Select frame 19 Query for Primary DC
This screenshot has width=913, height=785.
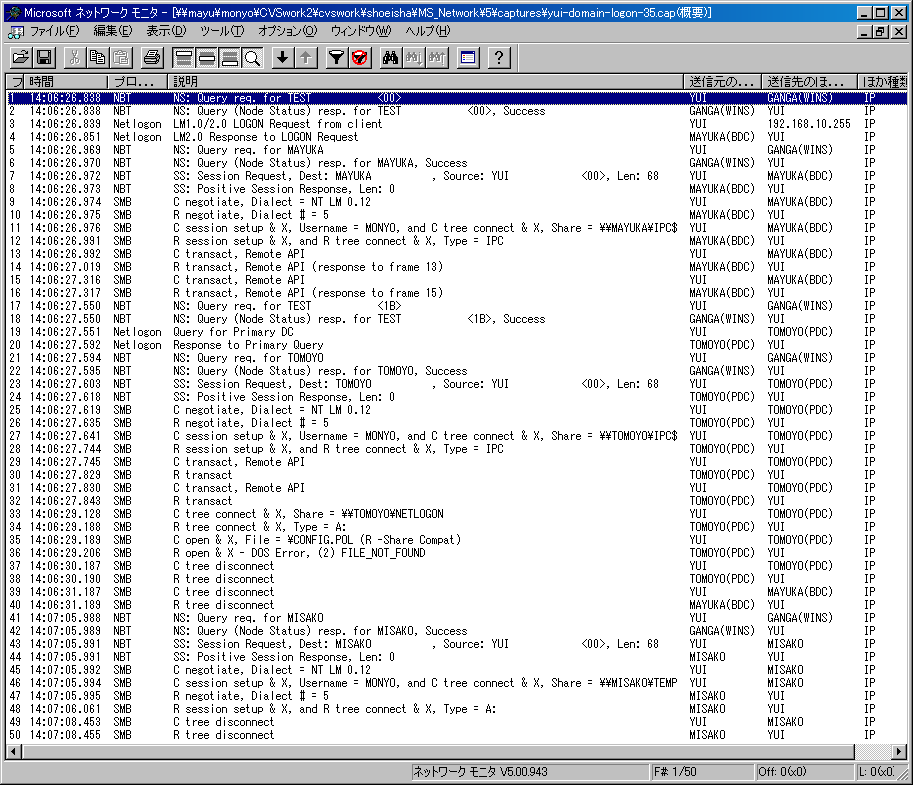click(x=456, y=332)
